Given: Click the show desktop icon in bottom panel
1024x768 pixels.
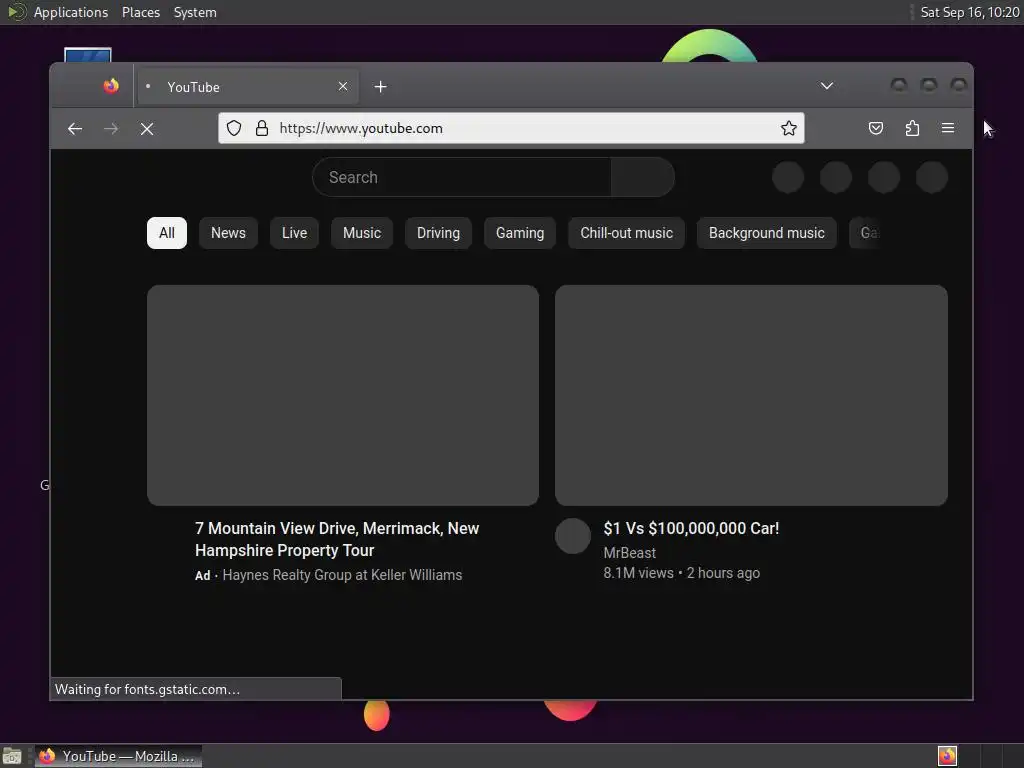Looking at the screenshot, I should coord(12,756).
